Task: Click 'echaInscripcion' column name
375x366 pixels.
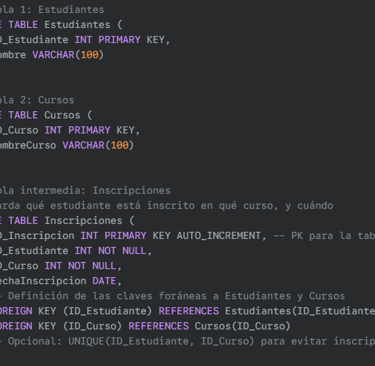Action: [x=43, y=281]
